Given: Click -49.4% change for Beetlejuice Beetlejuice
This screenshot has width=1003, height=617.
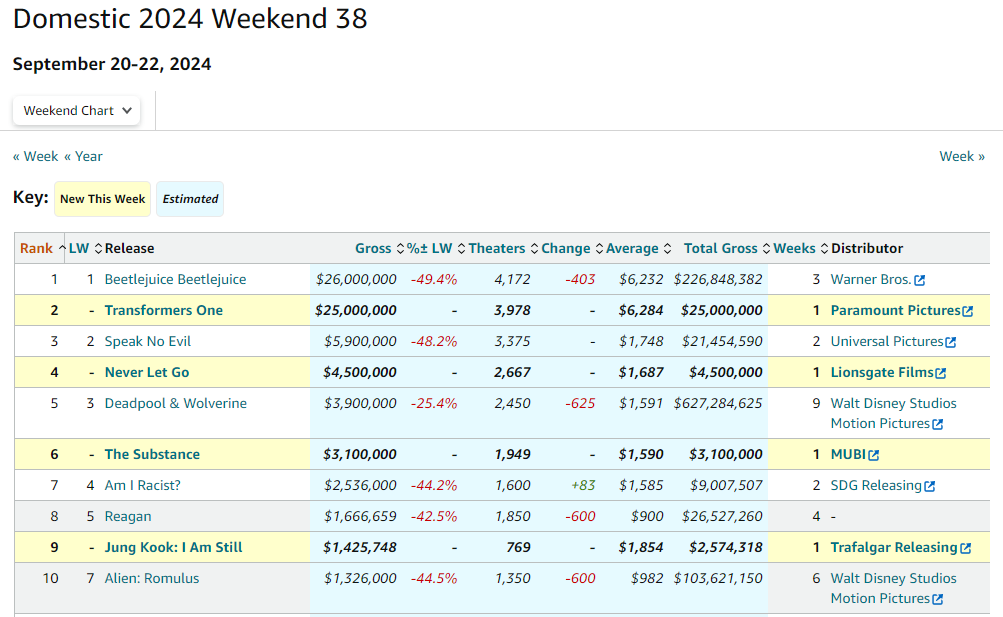Looking at the screenshot, I should click(x=434, y=279).
